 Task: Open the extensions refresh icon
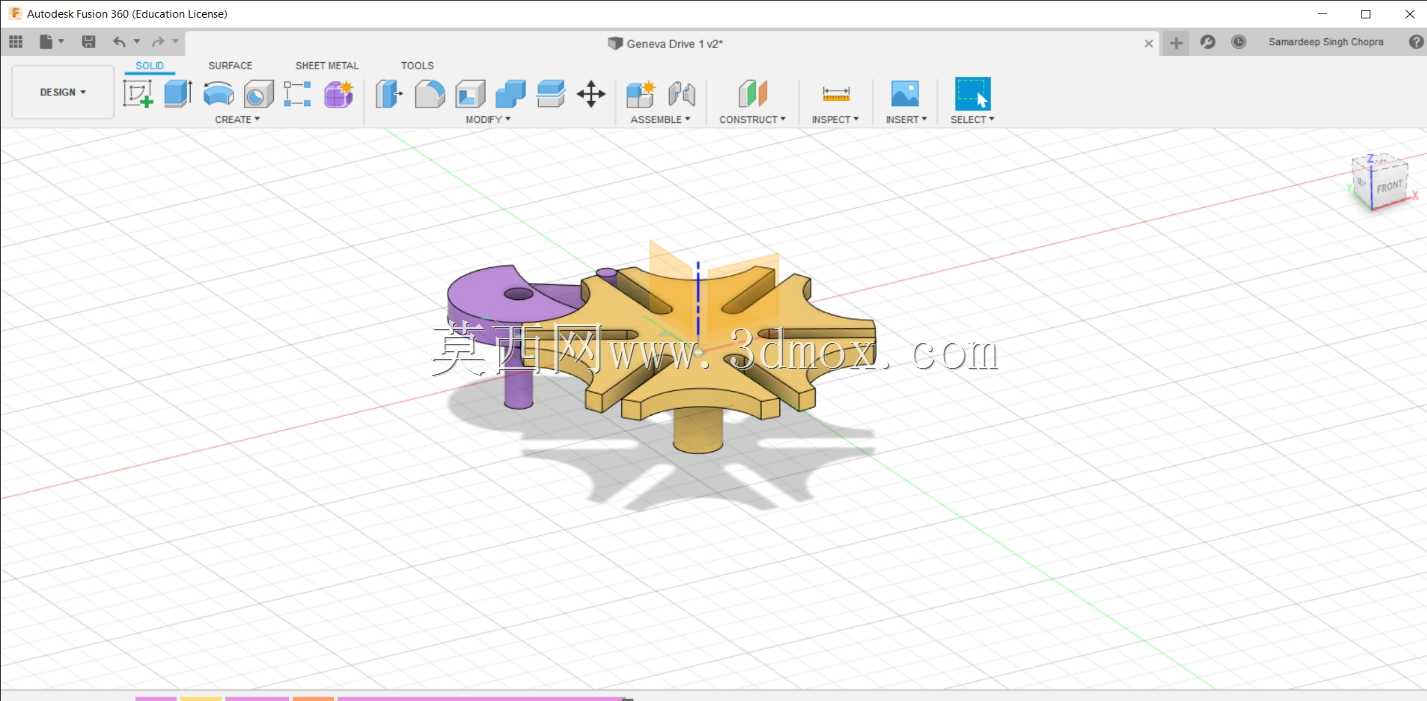pyautogui.click(x=1208, y=42)
